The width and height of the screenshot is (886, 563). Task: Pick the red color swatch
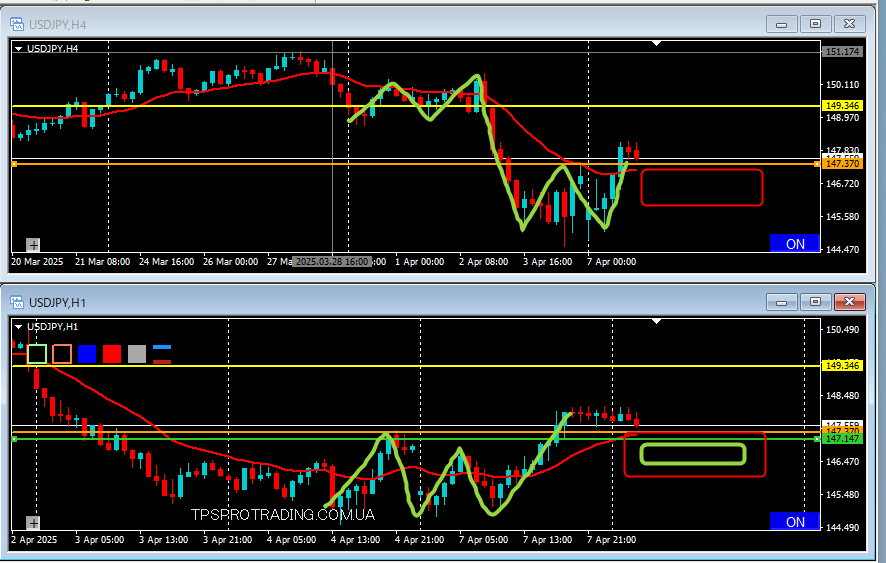pyautogui.click(x=111, y=353)
